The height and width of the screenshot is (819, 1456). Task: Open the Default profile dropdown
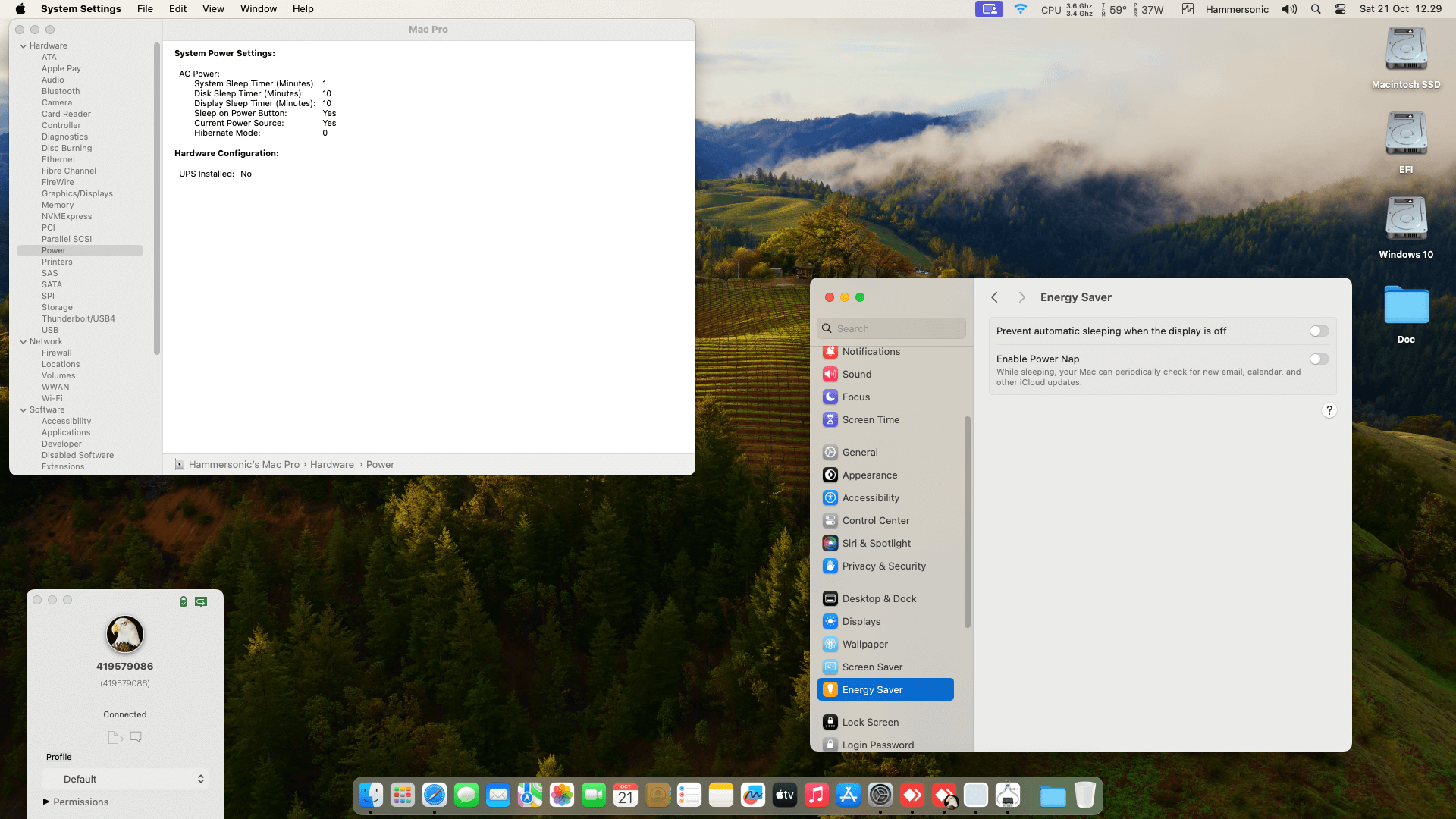point(125,779)
